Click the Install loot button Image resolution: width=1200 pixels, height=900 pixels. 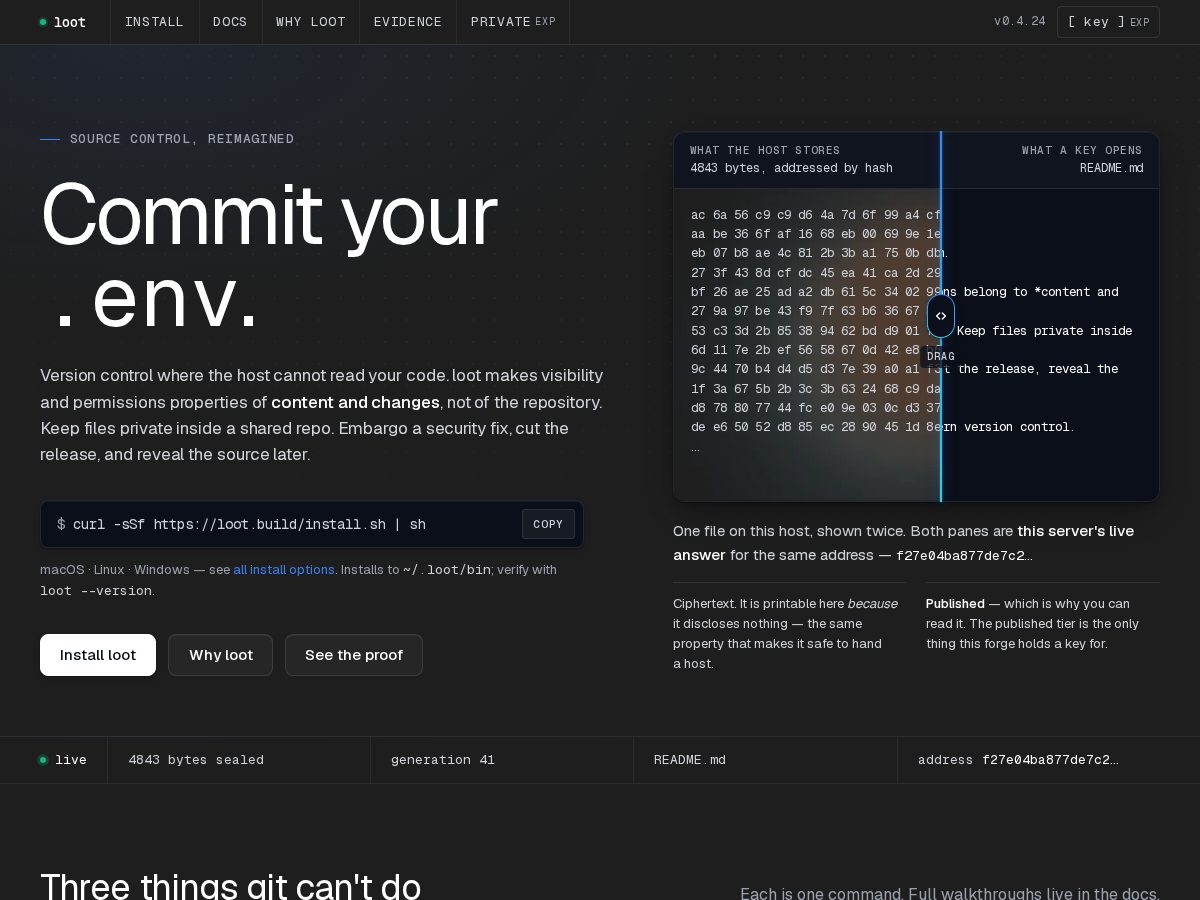click(x=98, y=655)
